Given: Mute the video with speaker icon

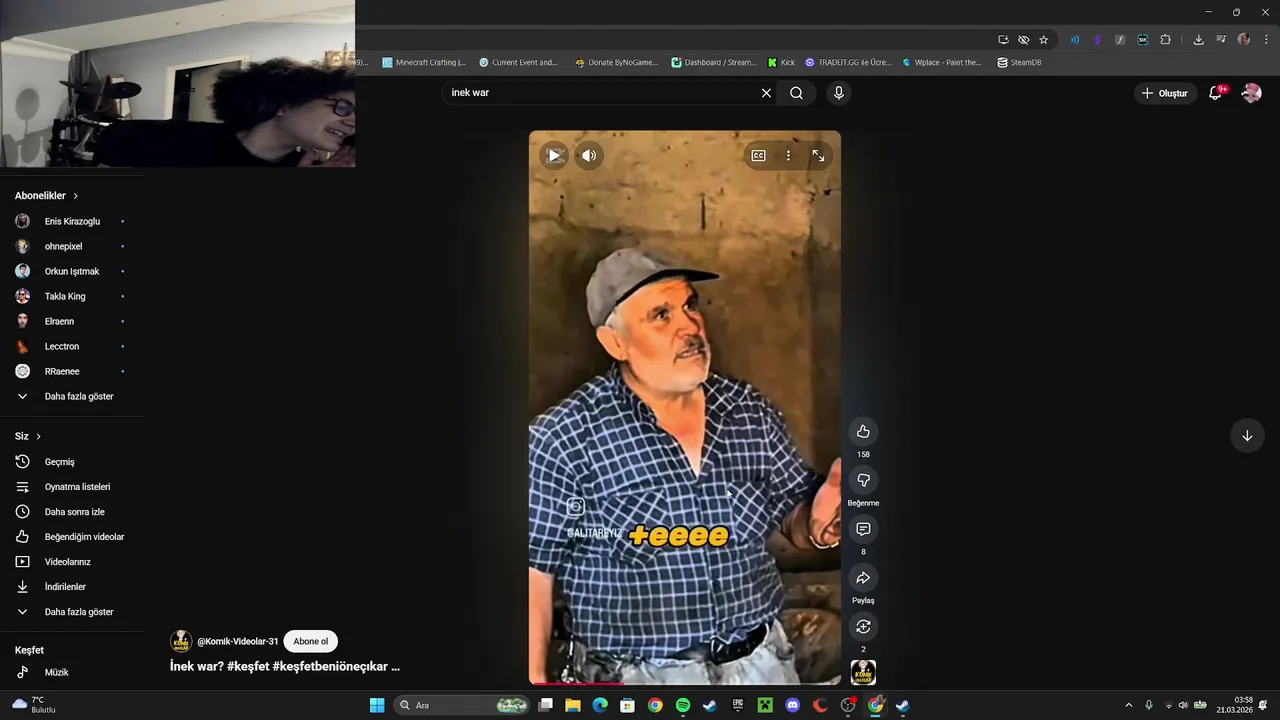Looking at the screenshot, I should pos(589,155).
